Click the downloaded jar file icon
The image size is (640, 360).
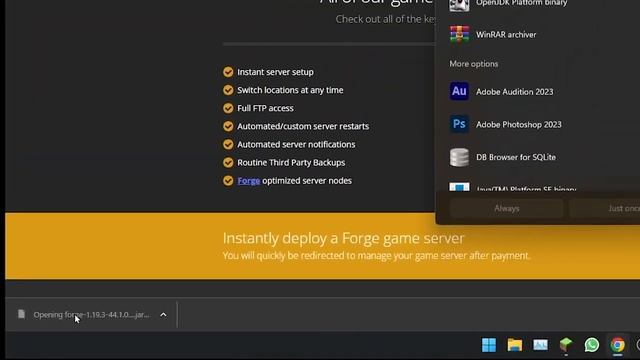tap(21, 314)
